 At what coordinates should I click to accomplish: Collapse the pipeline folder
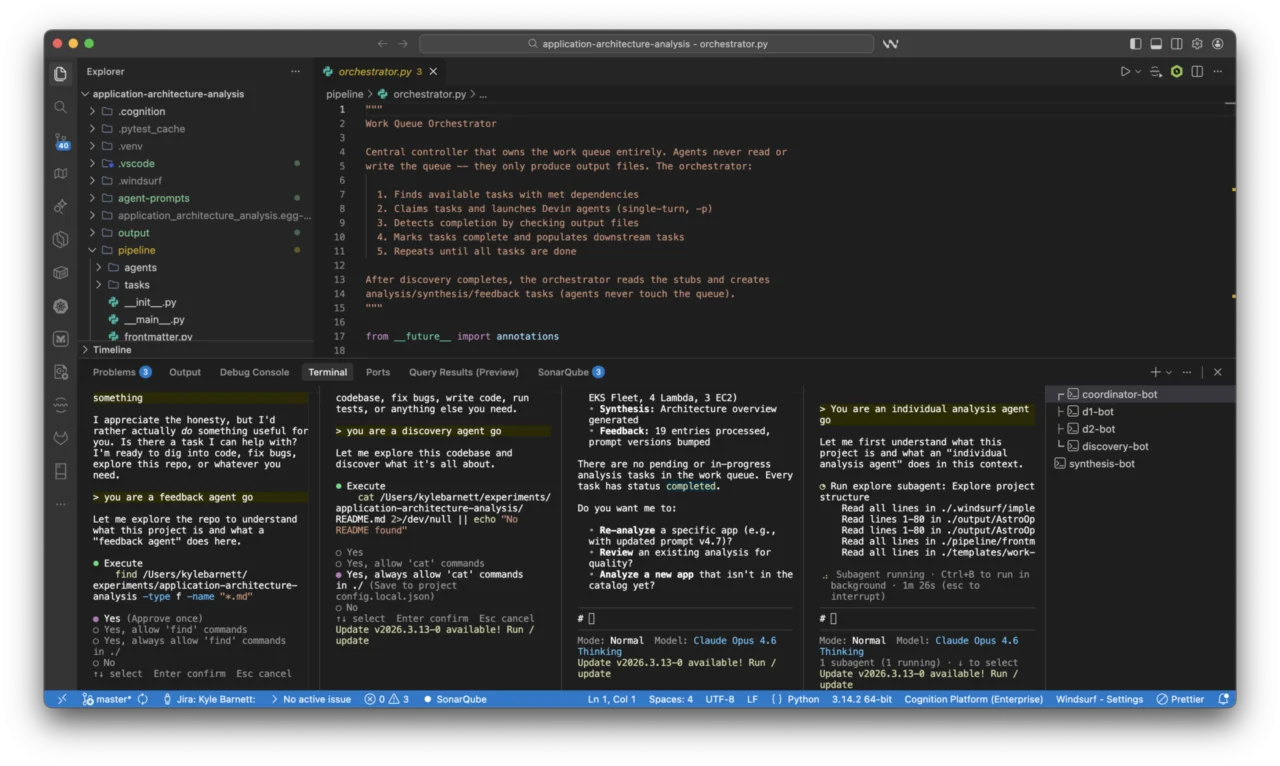(136, 250)
